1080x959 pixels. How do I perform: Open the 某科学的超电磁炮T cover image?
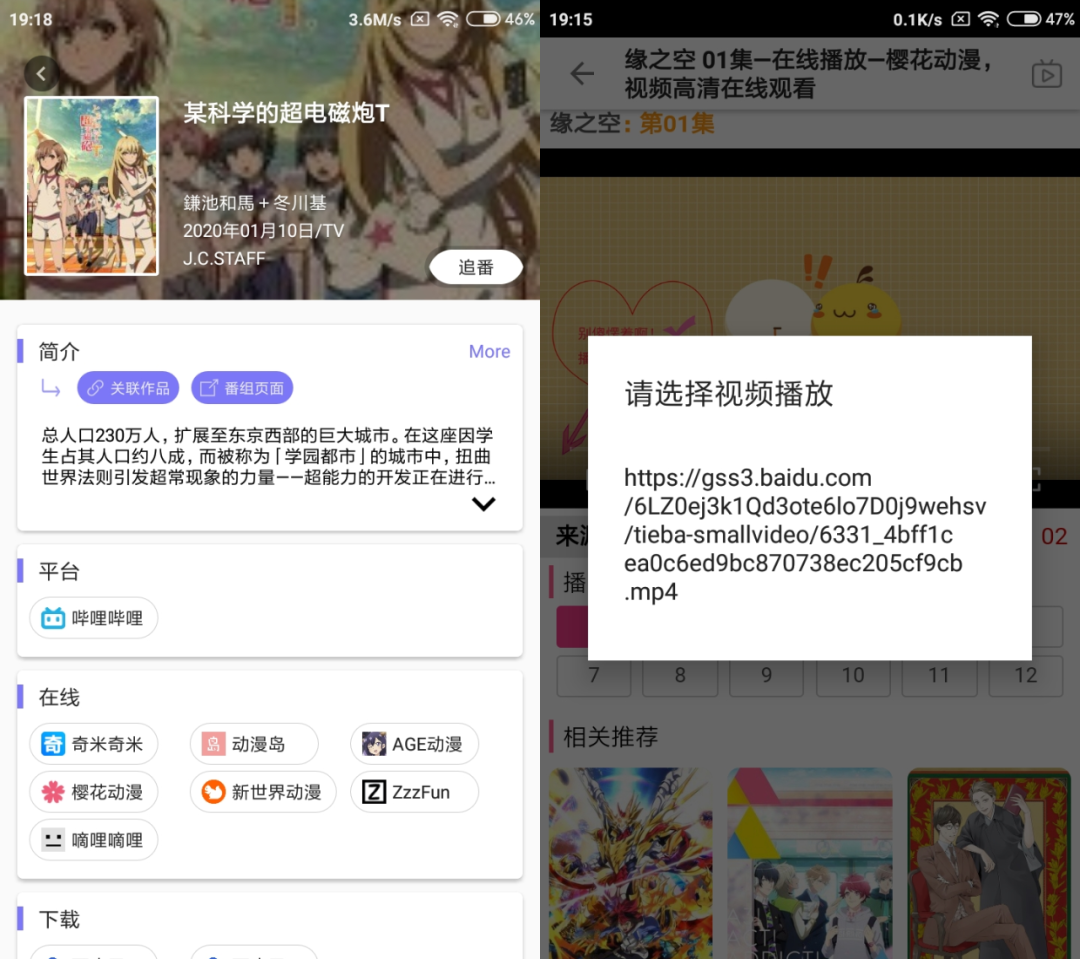pos(92,186)
